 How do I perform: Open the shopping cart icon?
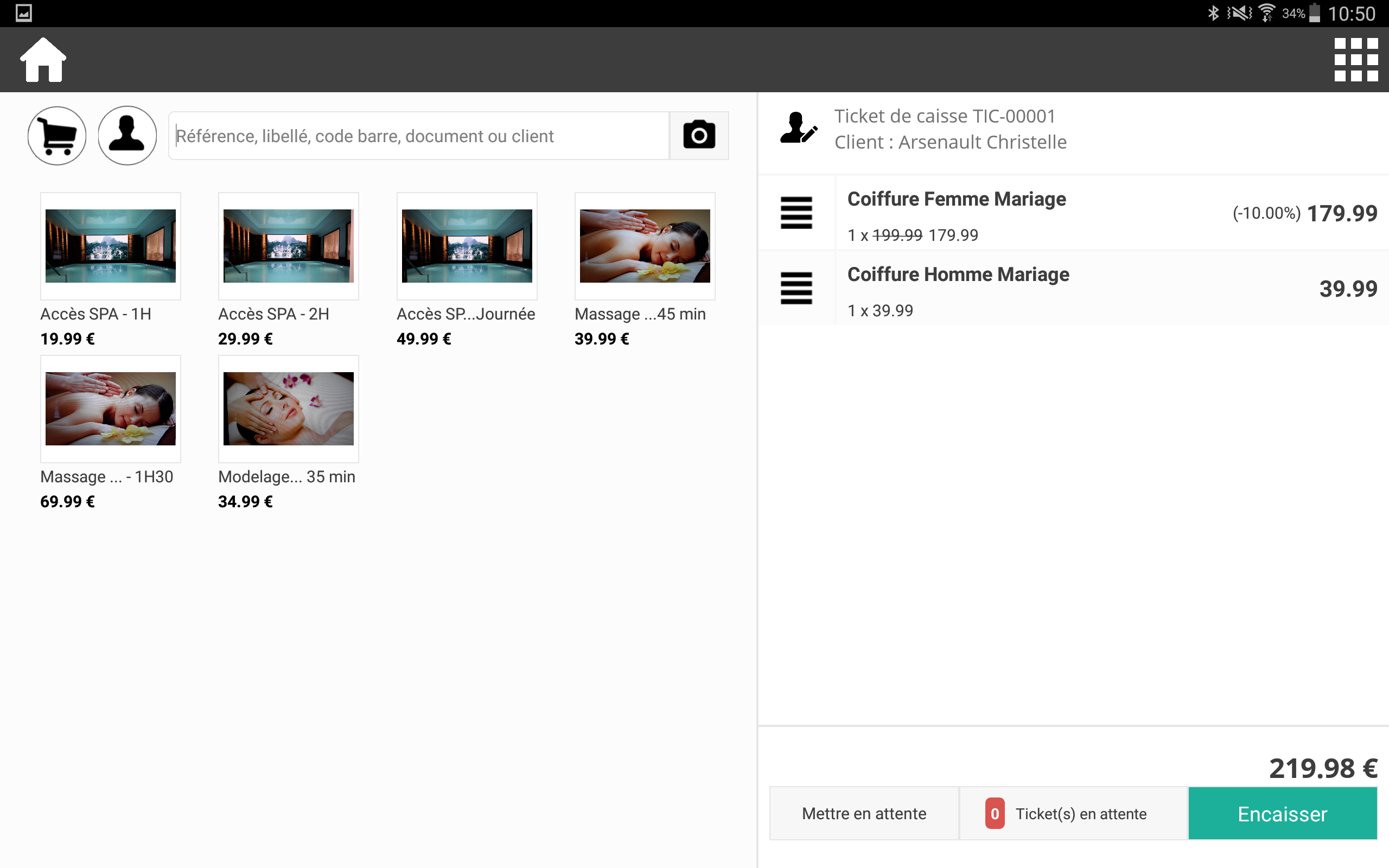coord(56,136)
